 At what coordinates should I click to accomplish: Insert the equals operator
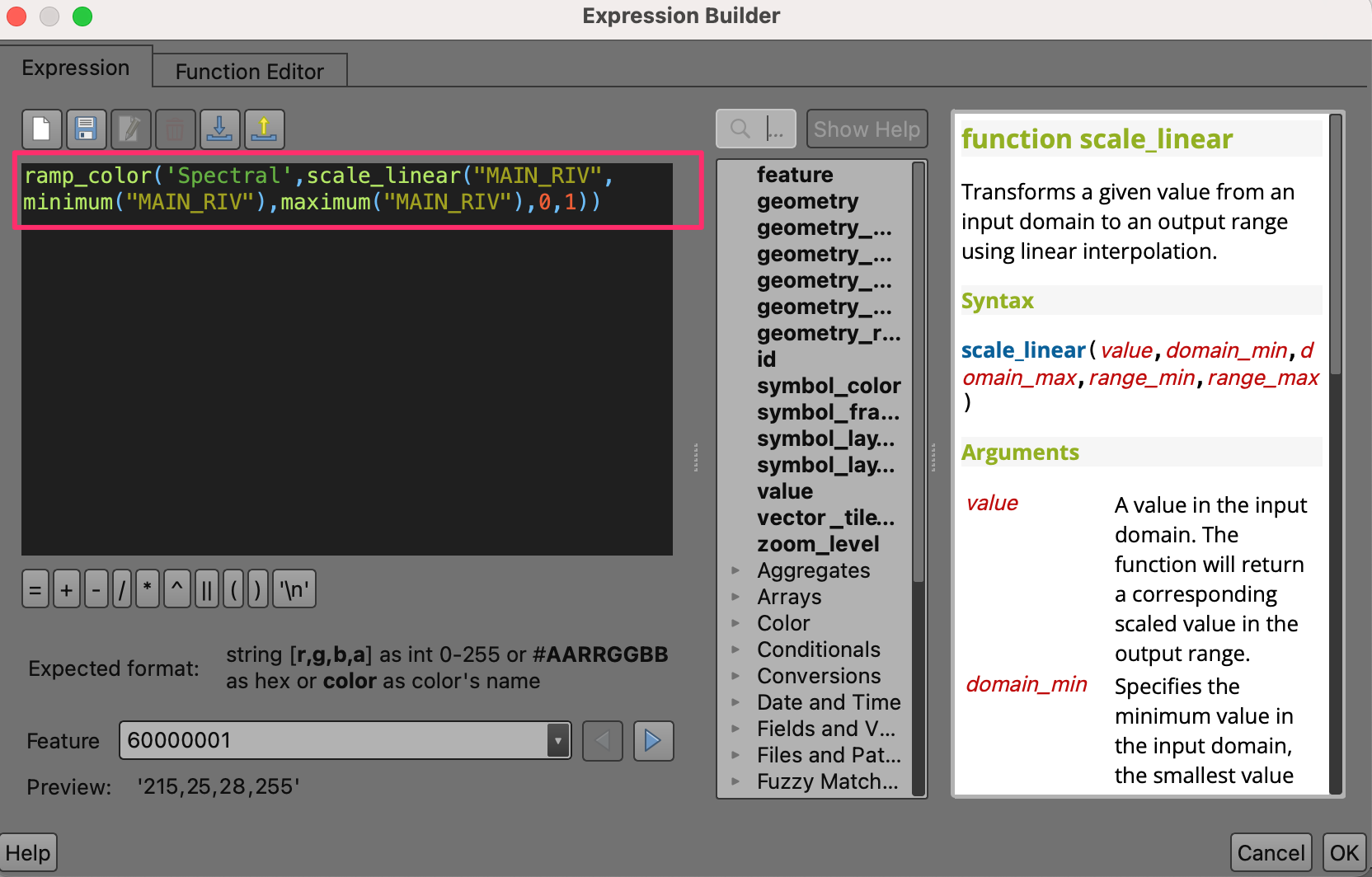click(x=35, y=590)
